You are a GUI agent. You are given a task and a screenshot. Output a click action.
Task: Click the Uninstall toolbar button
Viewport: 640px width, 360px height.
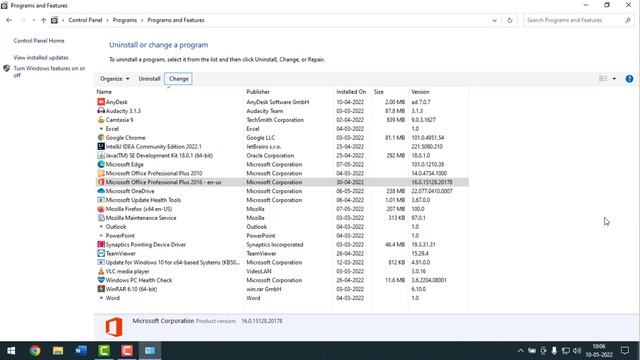(x=149, y=79)
